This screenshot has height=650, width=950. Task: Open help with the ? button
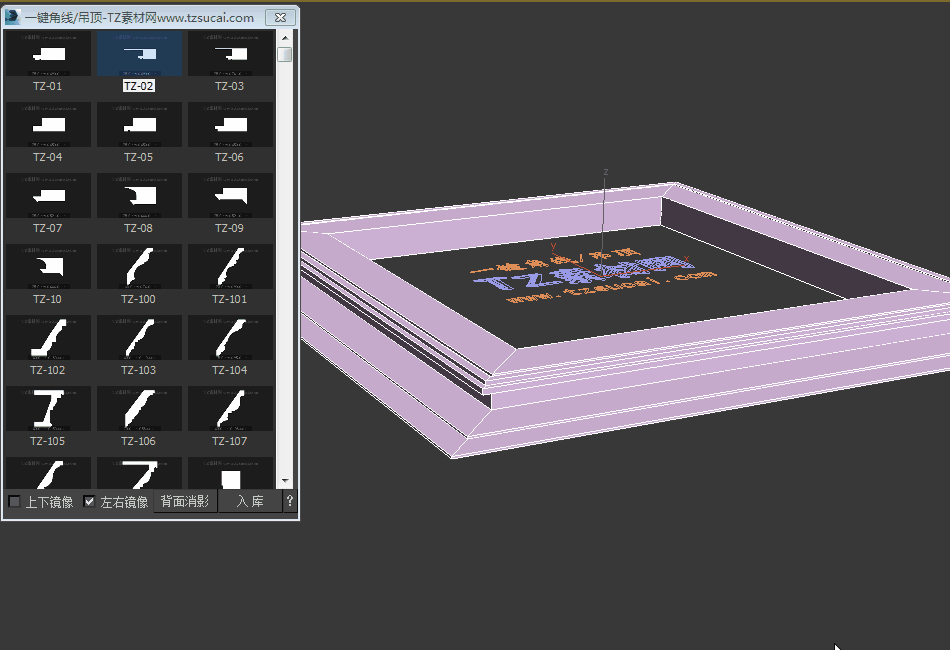coord(290,502)
